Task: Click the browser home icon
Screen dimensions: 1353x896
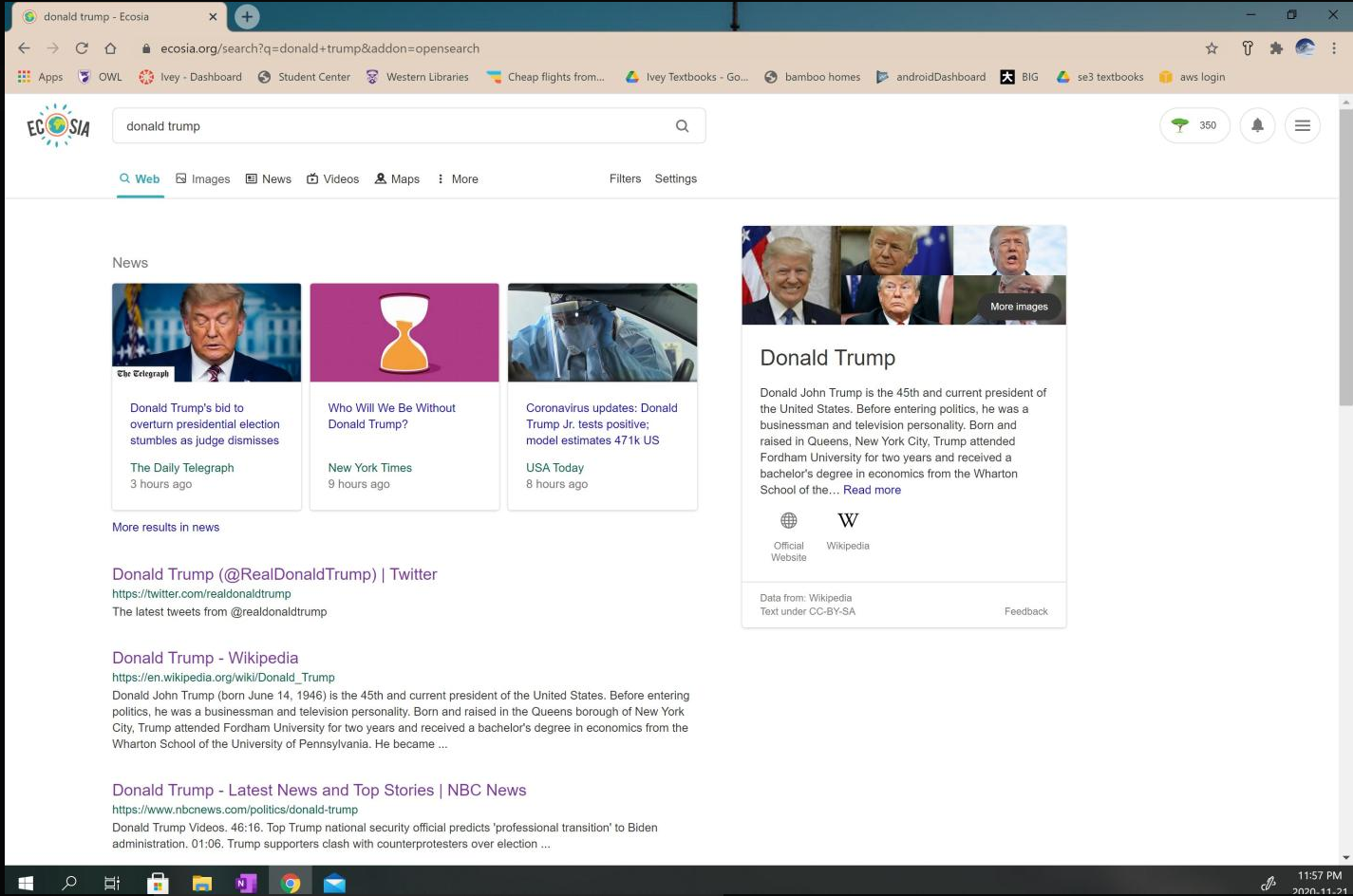Action: point(110,48)
